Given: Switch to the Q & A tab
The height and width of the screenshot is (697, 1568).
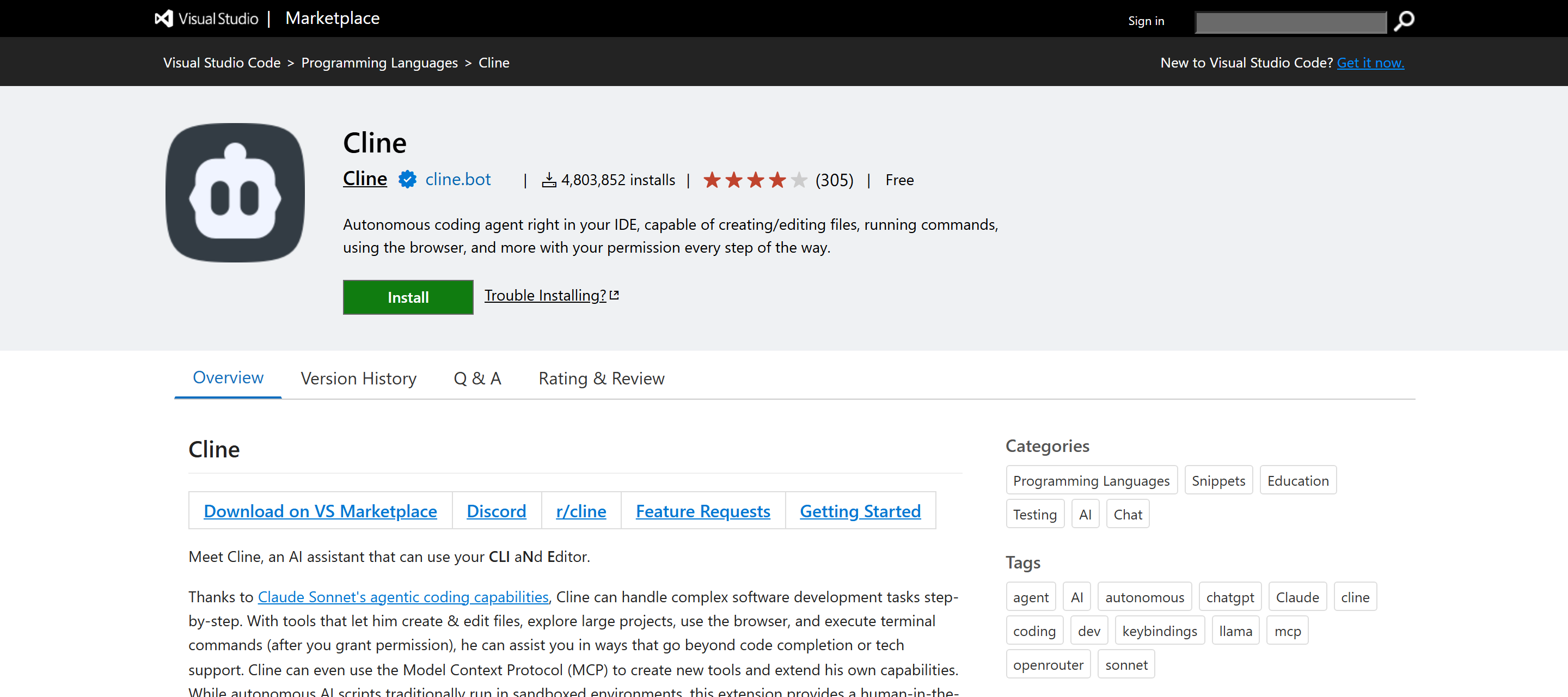Looking at the screenshot, I should point(477,378).
